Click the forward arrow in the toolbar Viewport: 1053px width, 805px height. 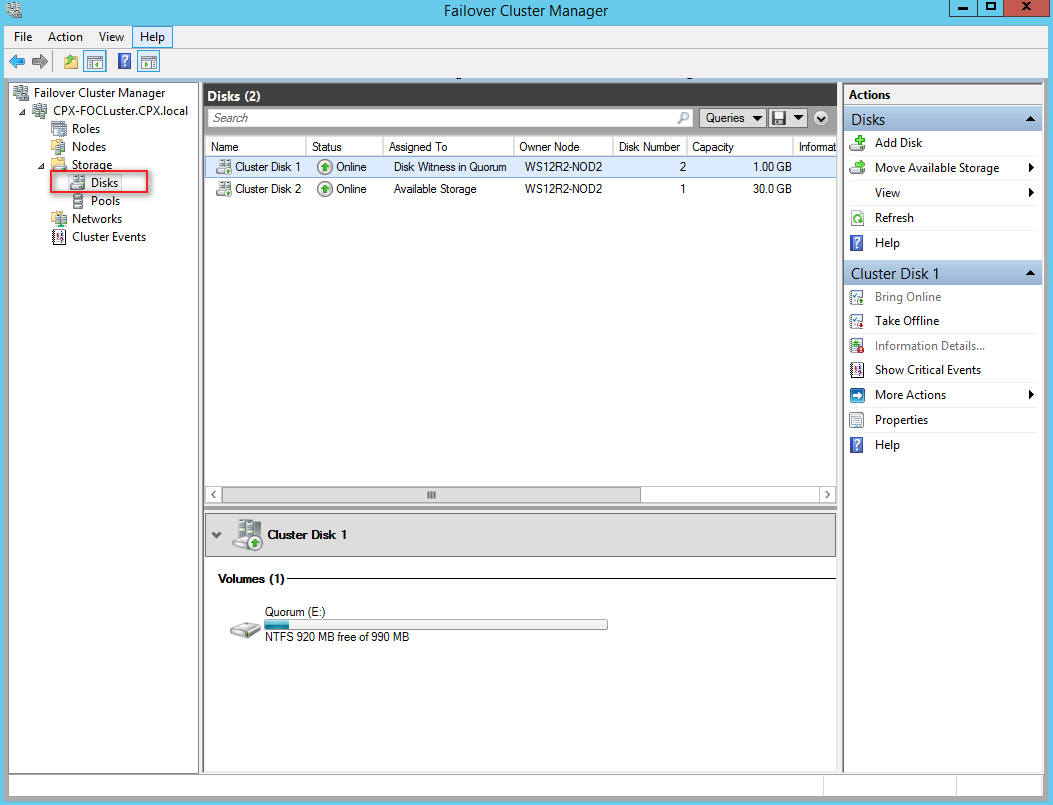40,62
